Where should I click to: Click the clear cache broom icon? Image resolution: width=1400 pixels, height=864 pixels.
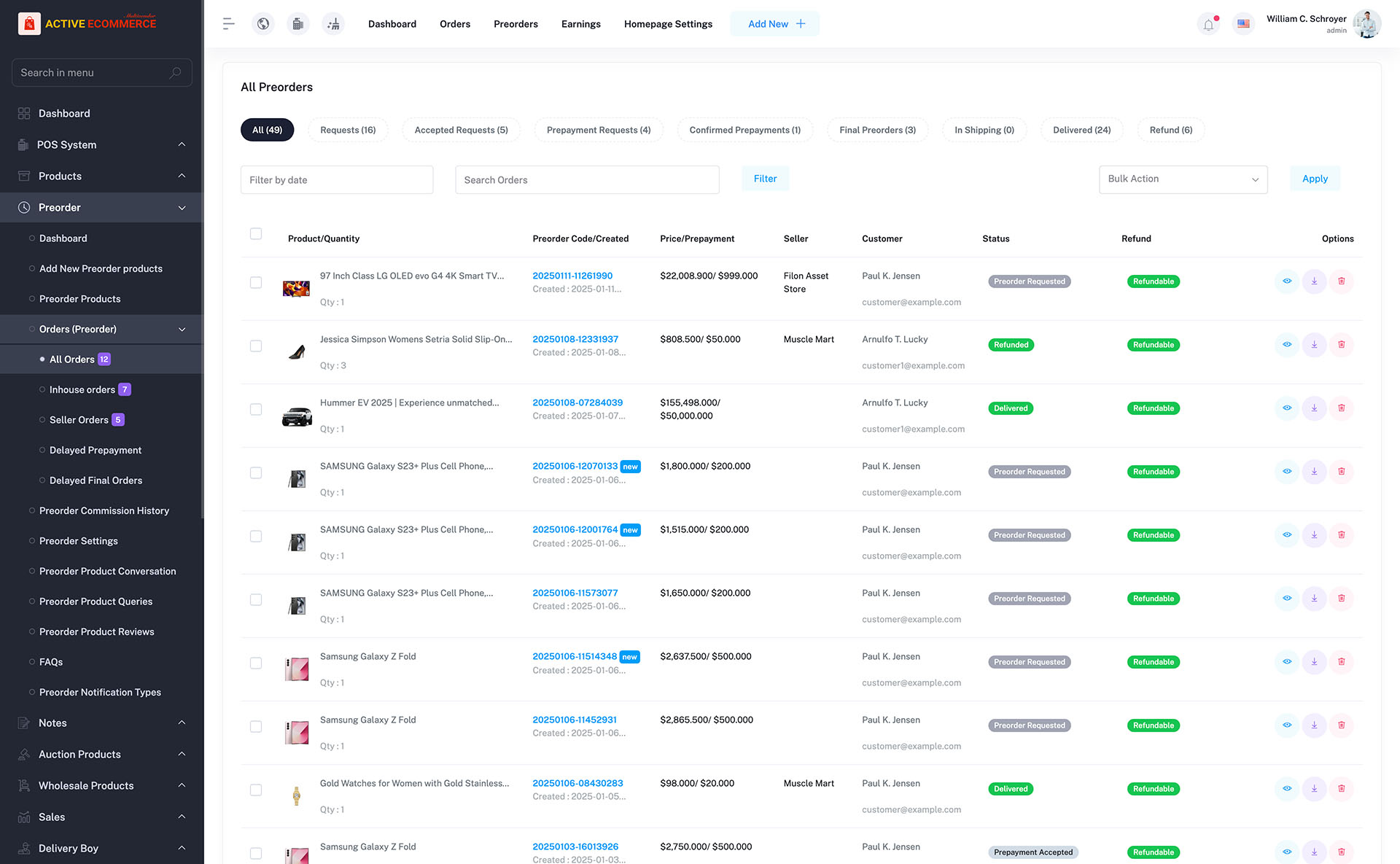coord(333,23)
